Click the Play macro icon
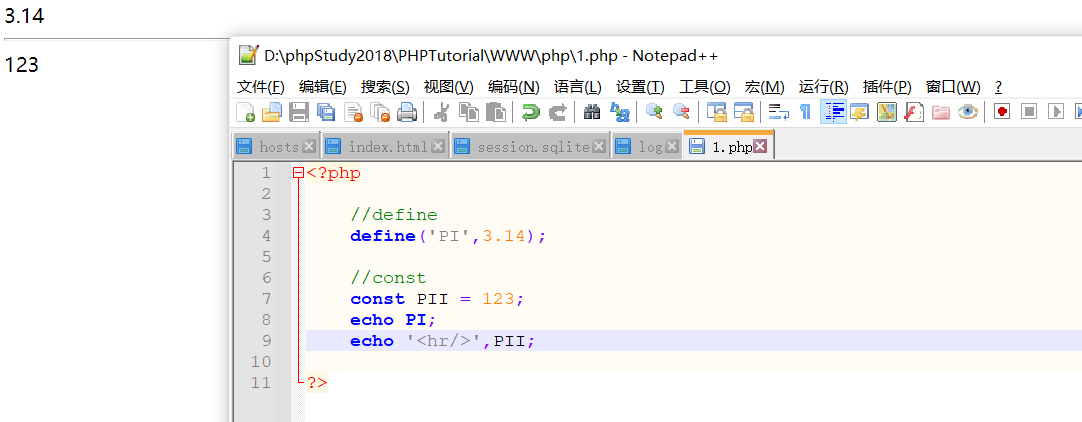The height and width of the screenshot is (422, 1082). tap(1056, 112)
